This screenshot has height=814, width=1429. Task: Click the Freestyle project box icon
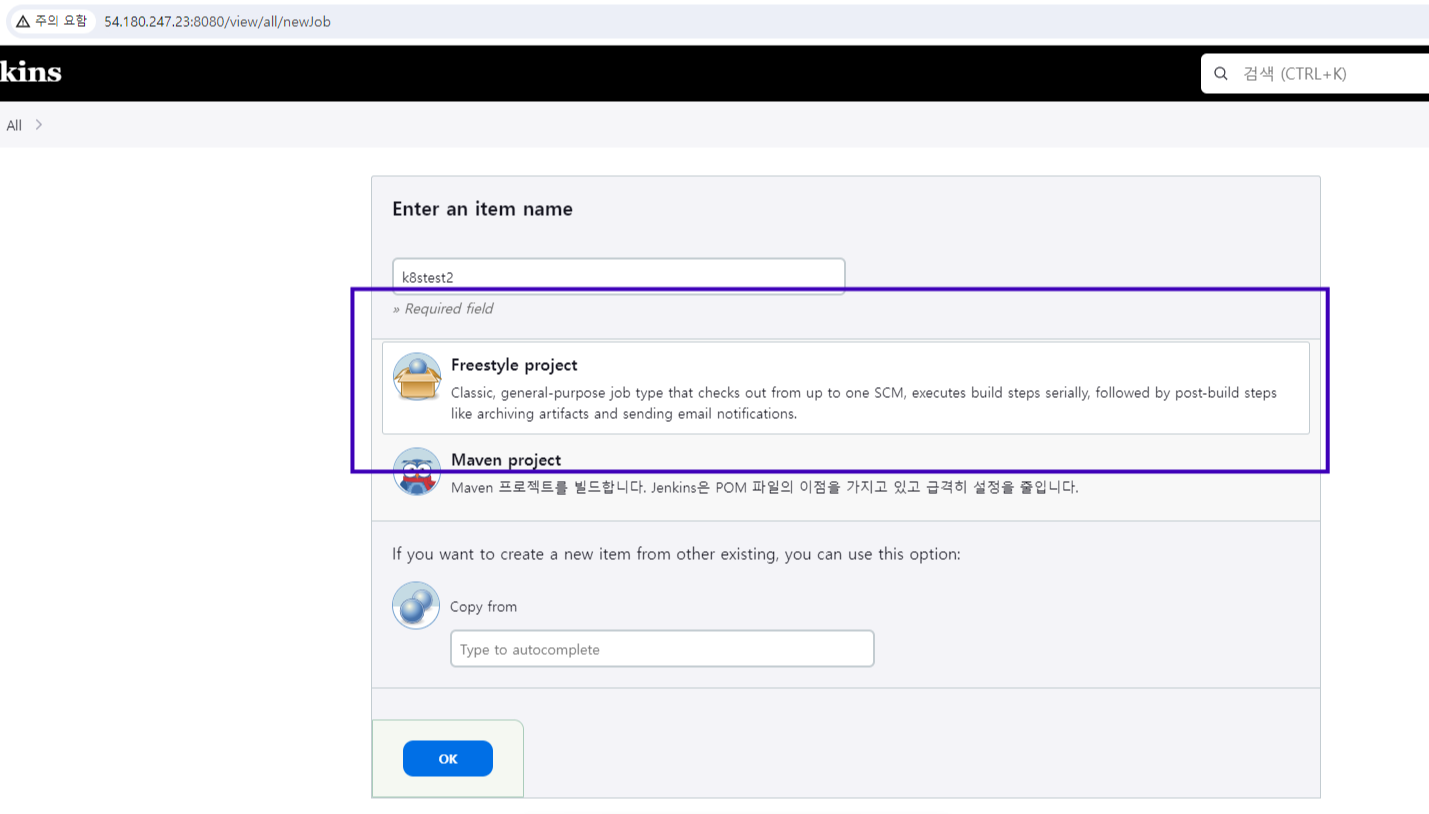tap(417, 377)
